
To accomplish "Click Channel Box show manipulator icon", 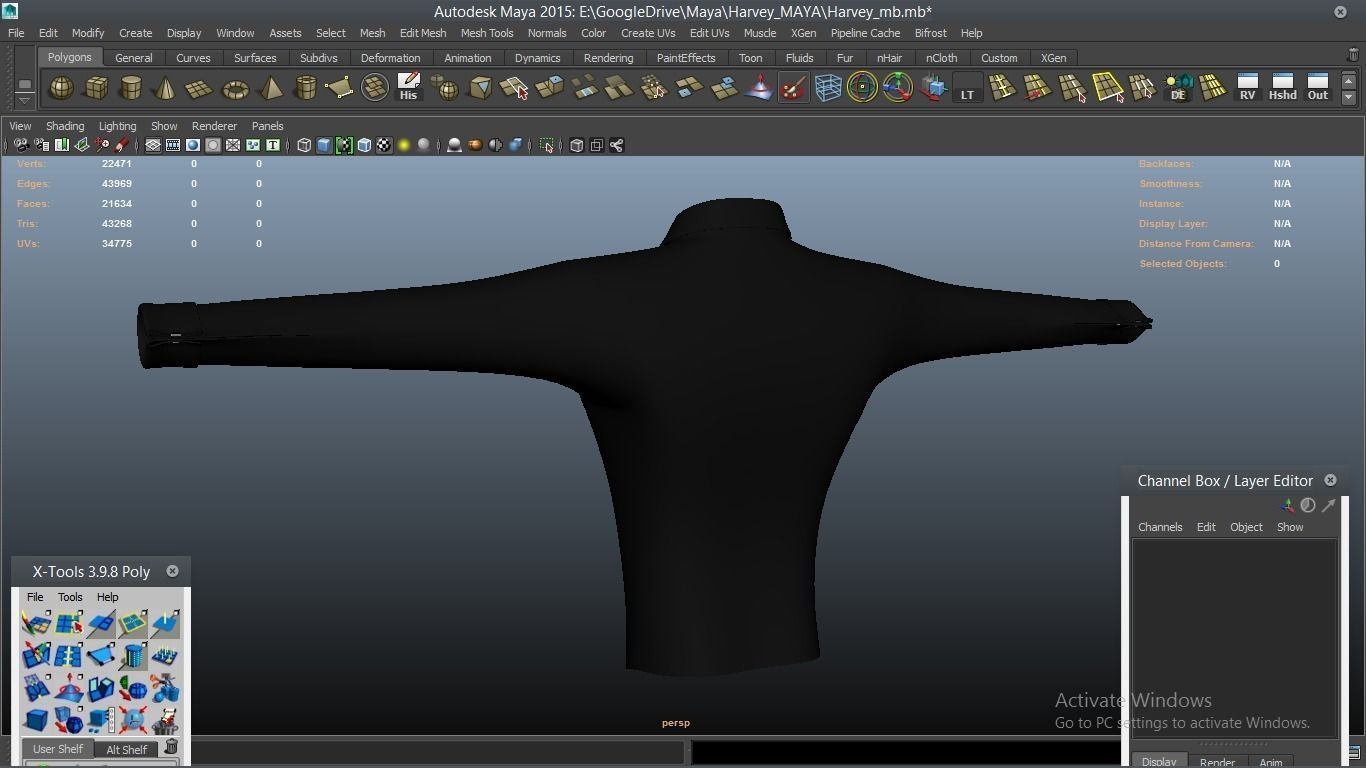I will pos(1287,506).
